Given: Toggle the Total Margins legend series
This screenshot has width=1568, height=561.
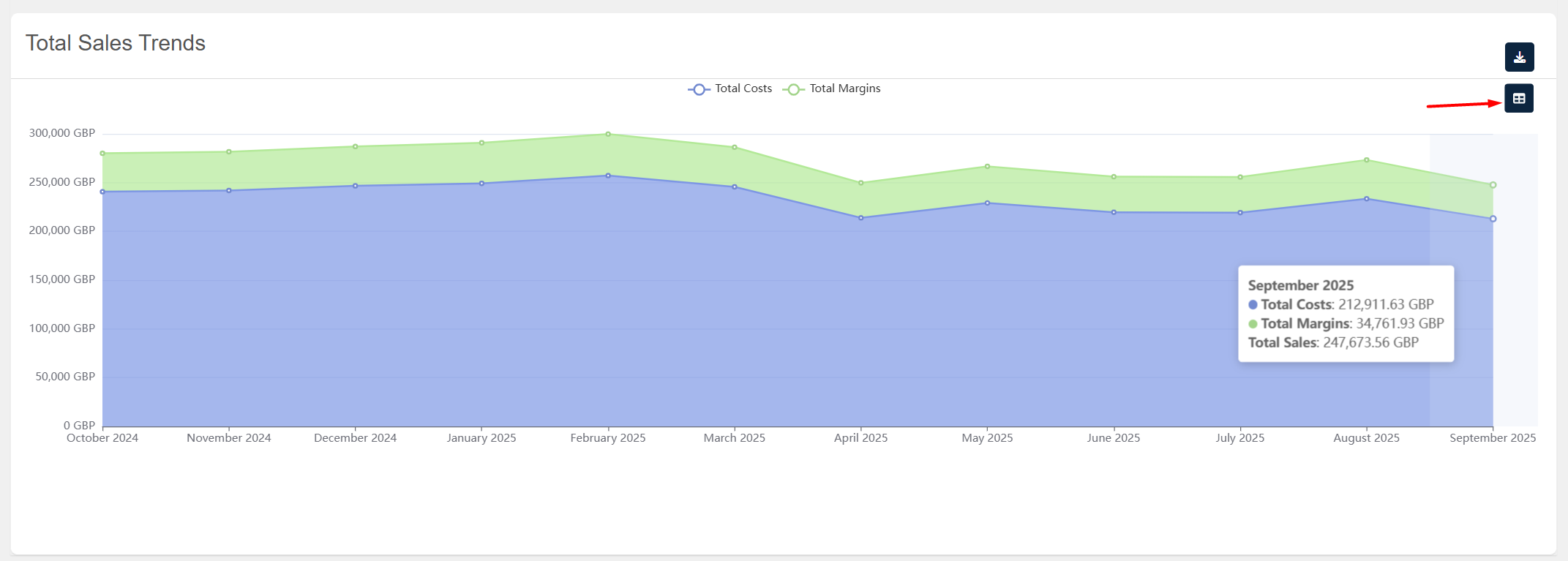Looking at the screenshot, I should (832, 89).
